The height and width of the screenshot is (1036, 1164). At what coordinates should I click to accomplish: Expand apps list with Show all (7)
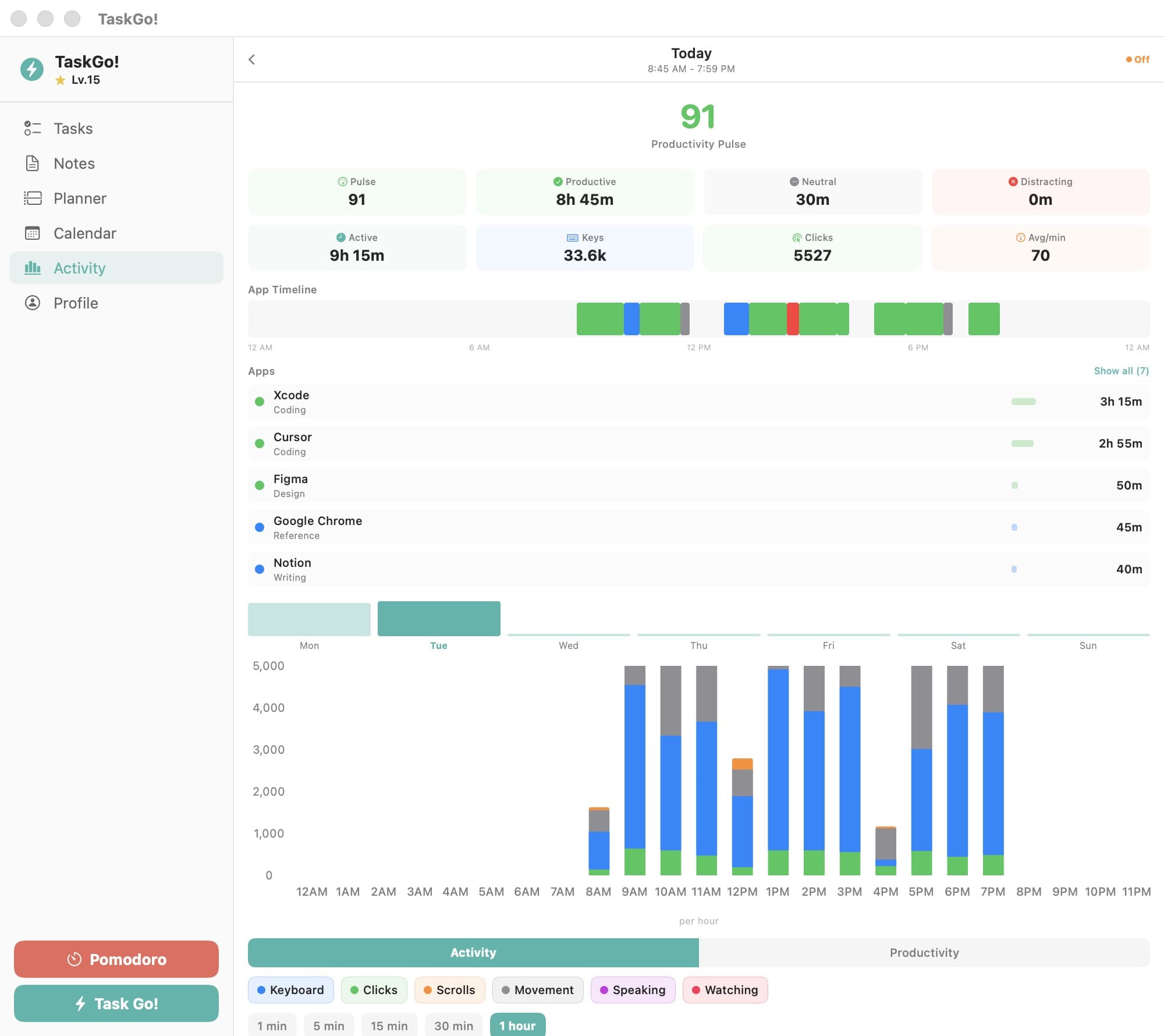tap(1121, 371)
